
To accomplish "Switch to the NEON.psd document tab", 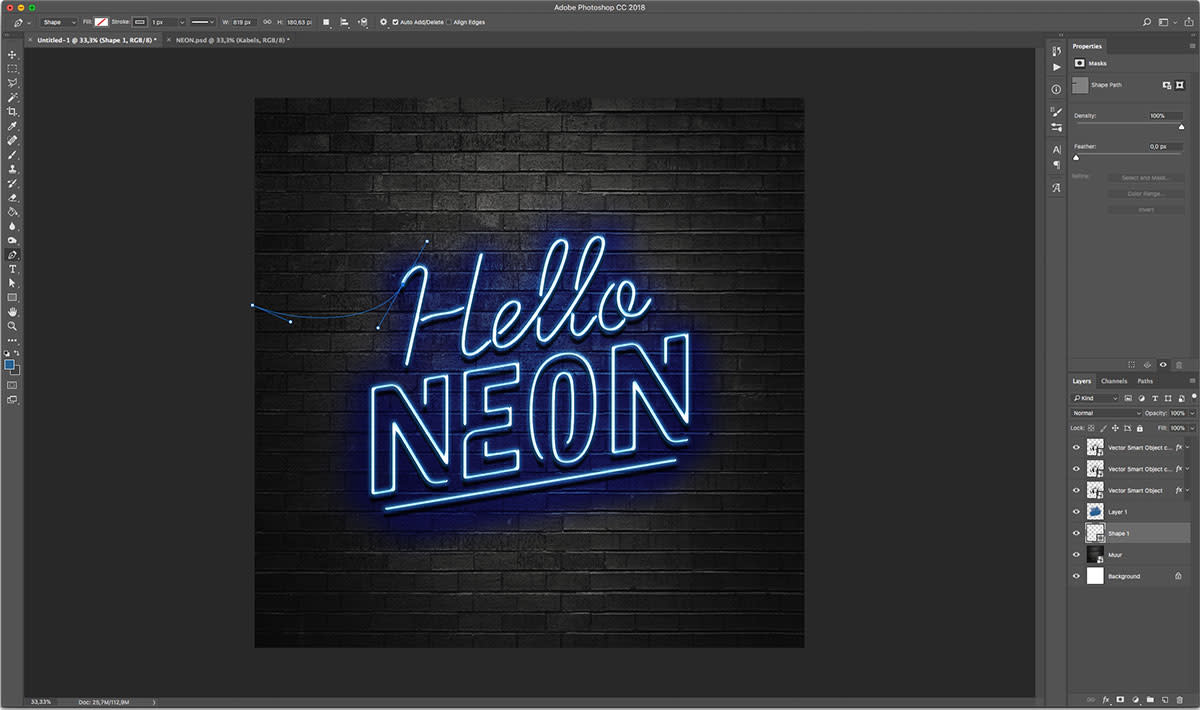I will click(x=232, y=39).
